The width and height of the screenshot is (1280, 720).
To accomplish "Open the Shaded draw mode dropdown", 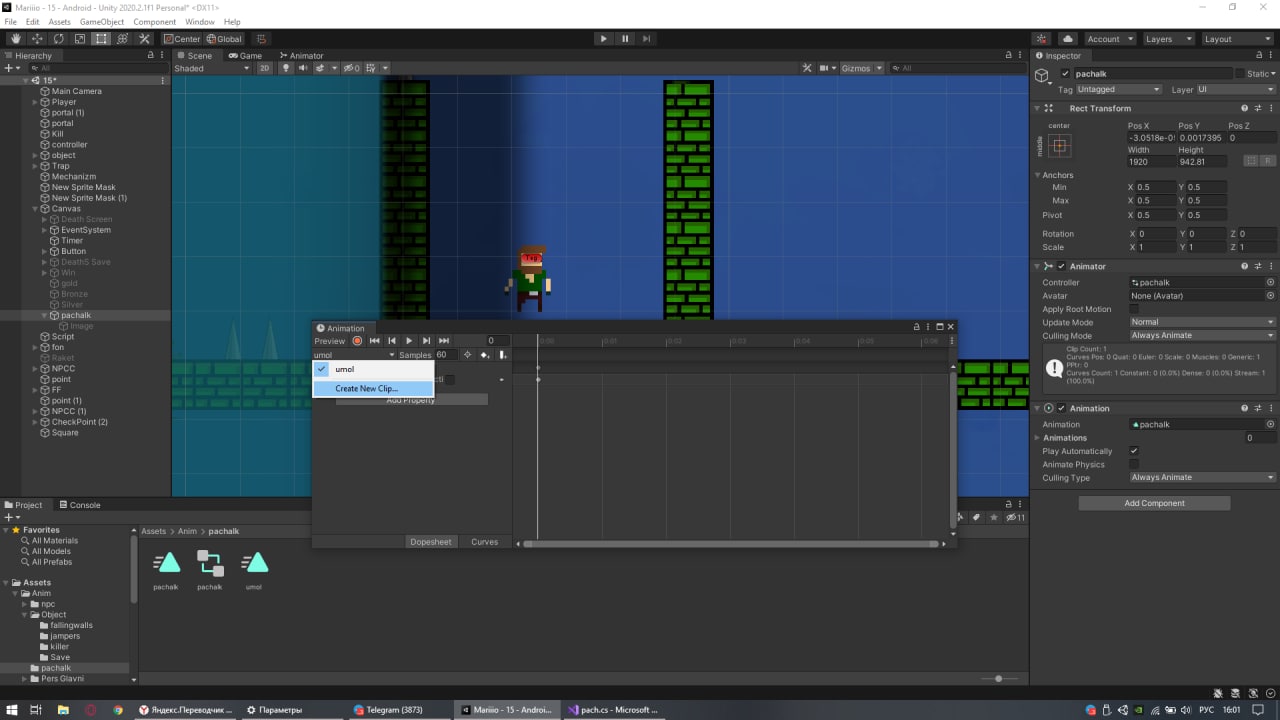I will 212,69.
